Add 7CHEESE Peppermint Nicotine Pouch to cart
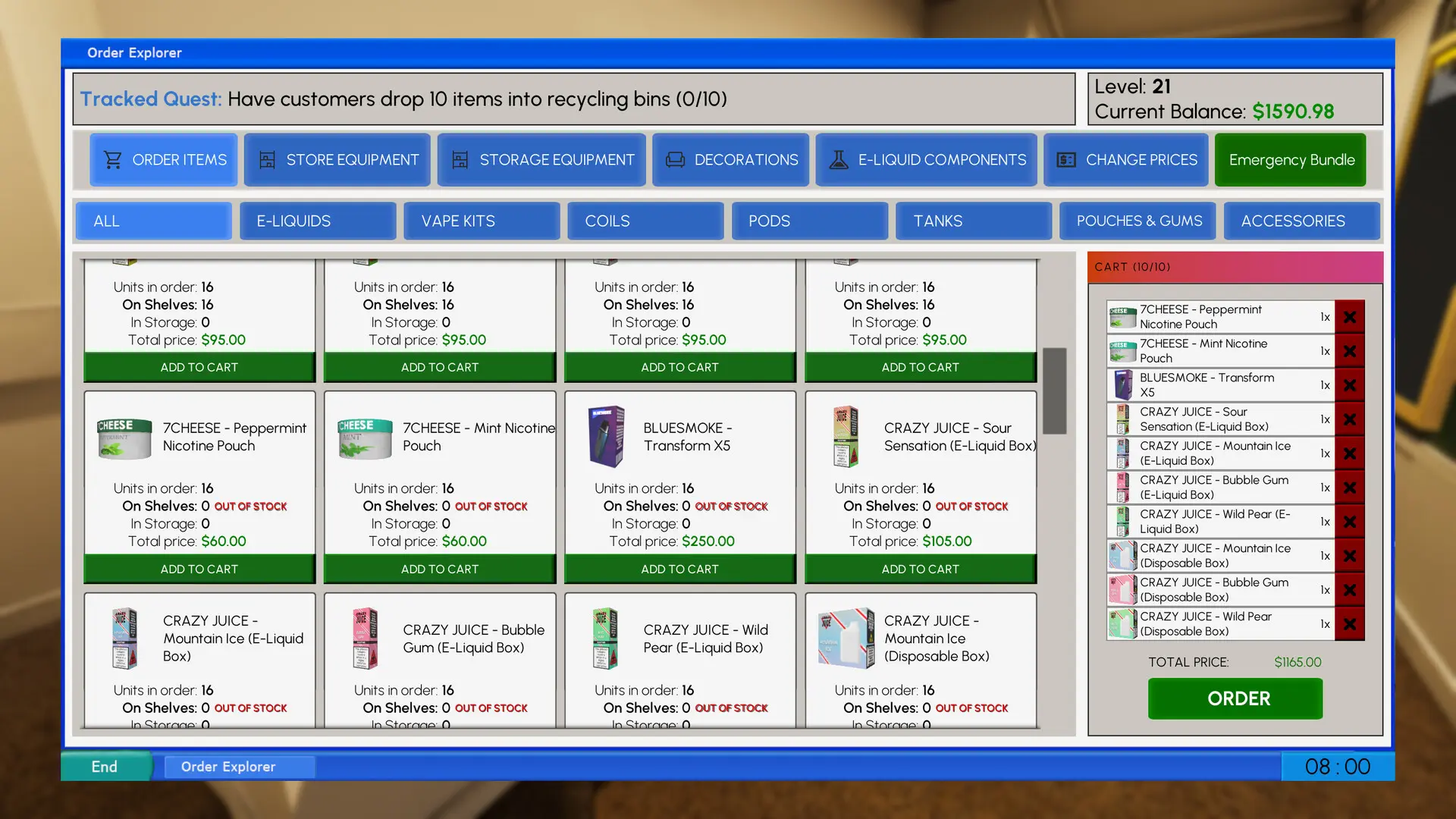Viewport: 1456px width, 819px height. pyautogui.click(x=199, y=569)
